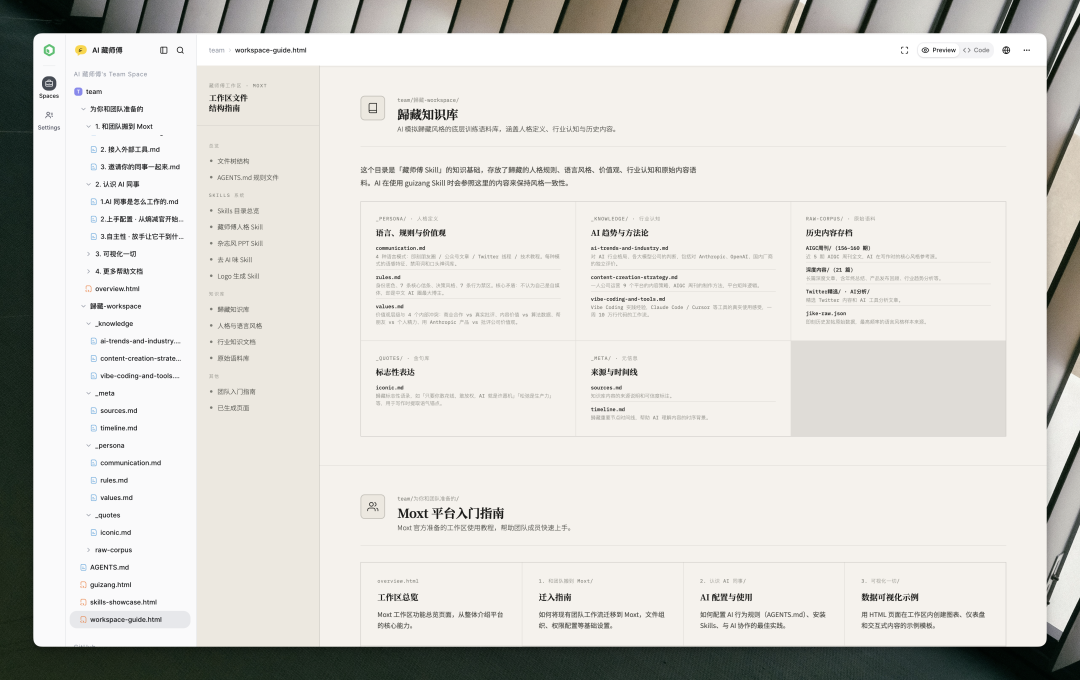Viewport: 1080px width, 680px height.
Task: Click the AI 藏師傅 workspace avatar
Action: point(79,49)
